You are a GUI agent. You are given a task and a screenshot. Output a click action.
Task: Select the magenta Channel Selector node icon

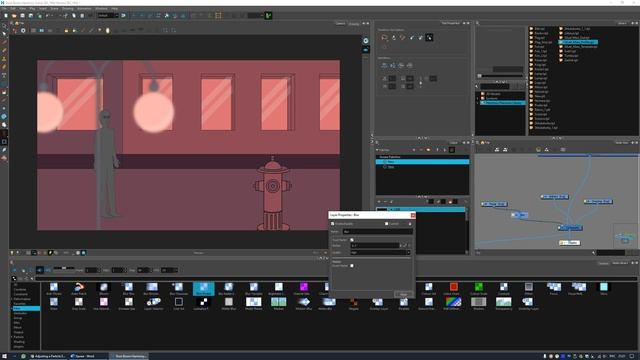(303, 288)
